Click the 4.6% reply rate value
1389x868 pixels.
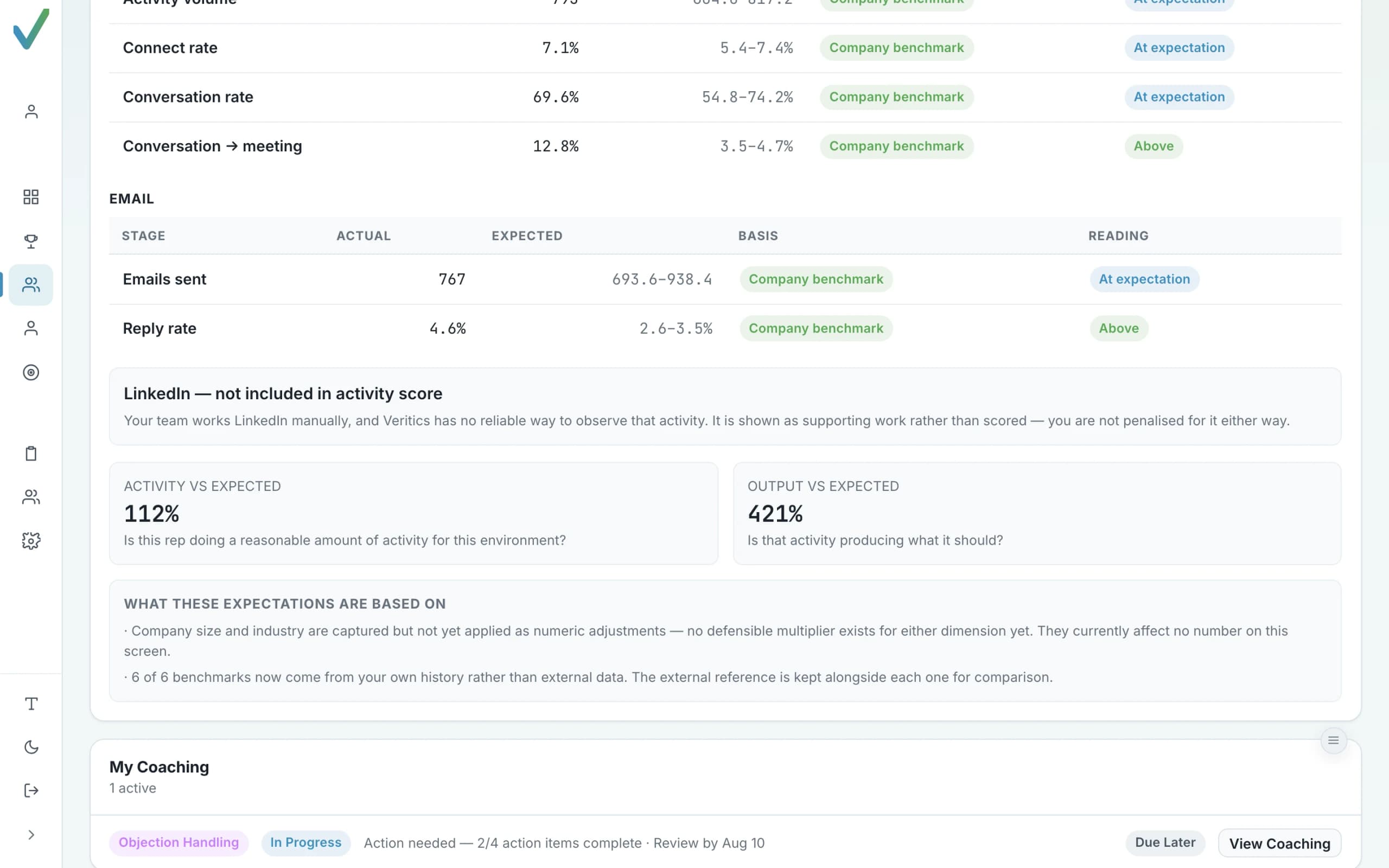click(448, 329)
